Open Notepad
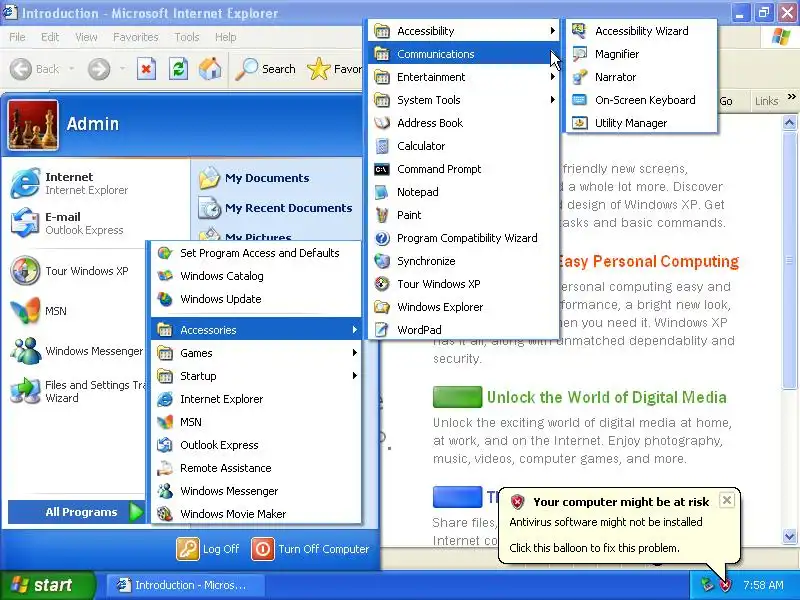This screenshot has width=800, height=600. 463,192
